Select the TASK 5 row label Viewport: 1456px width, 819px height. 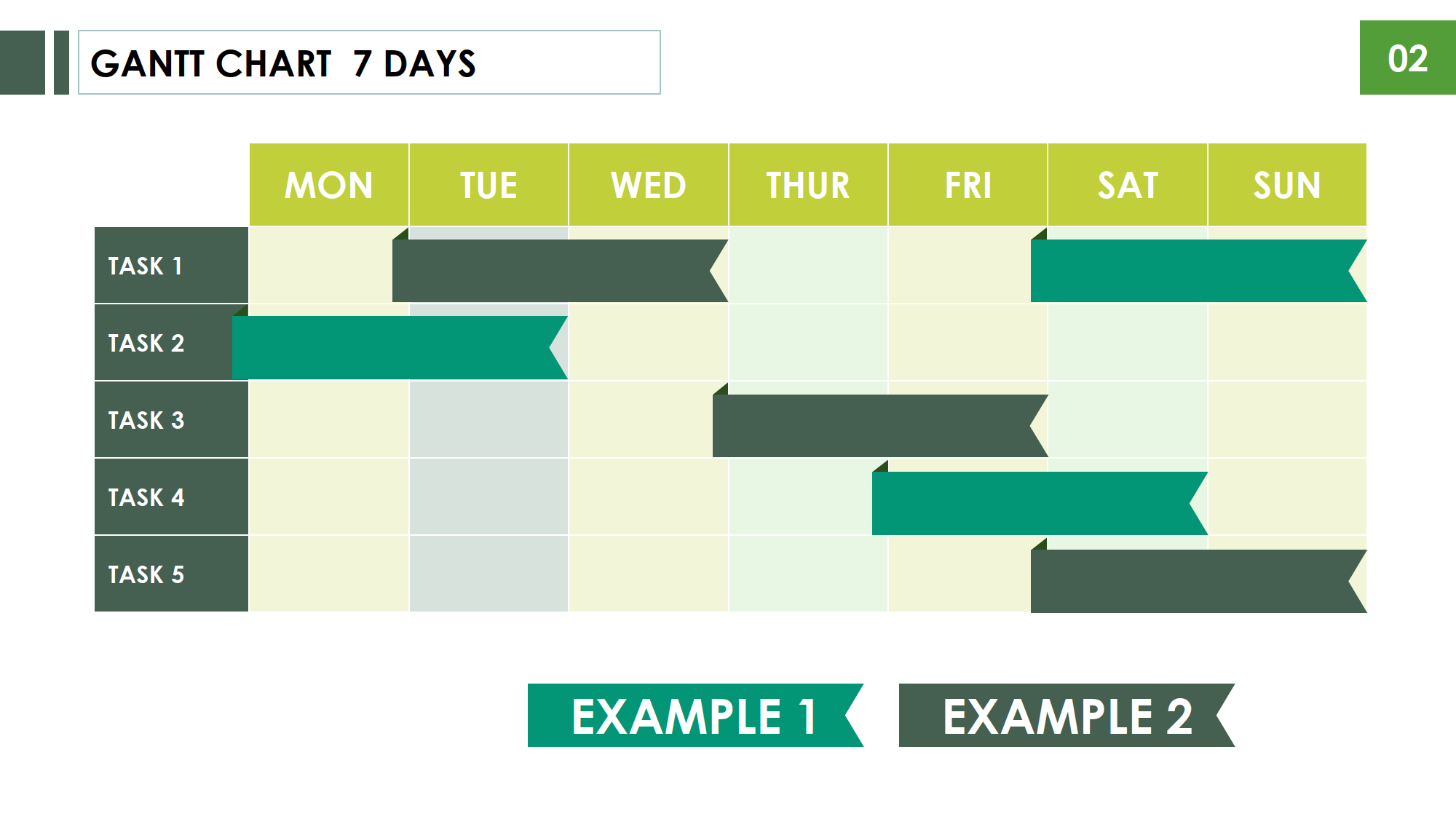click(x=172, y=574)
